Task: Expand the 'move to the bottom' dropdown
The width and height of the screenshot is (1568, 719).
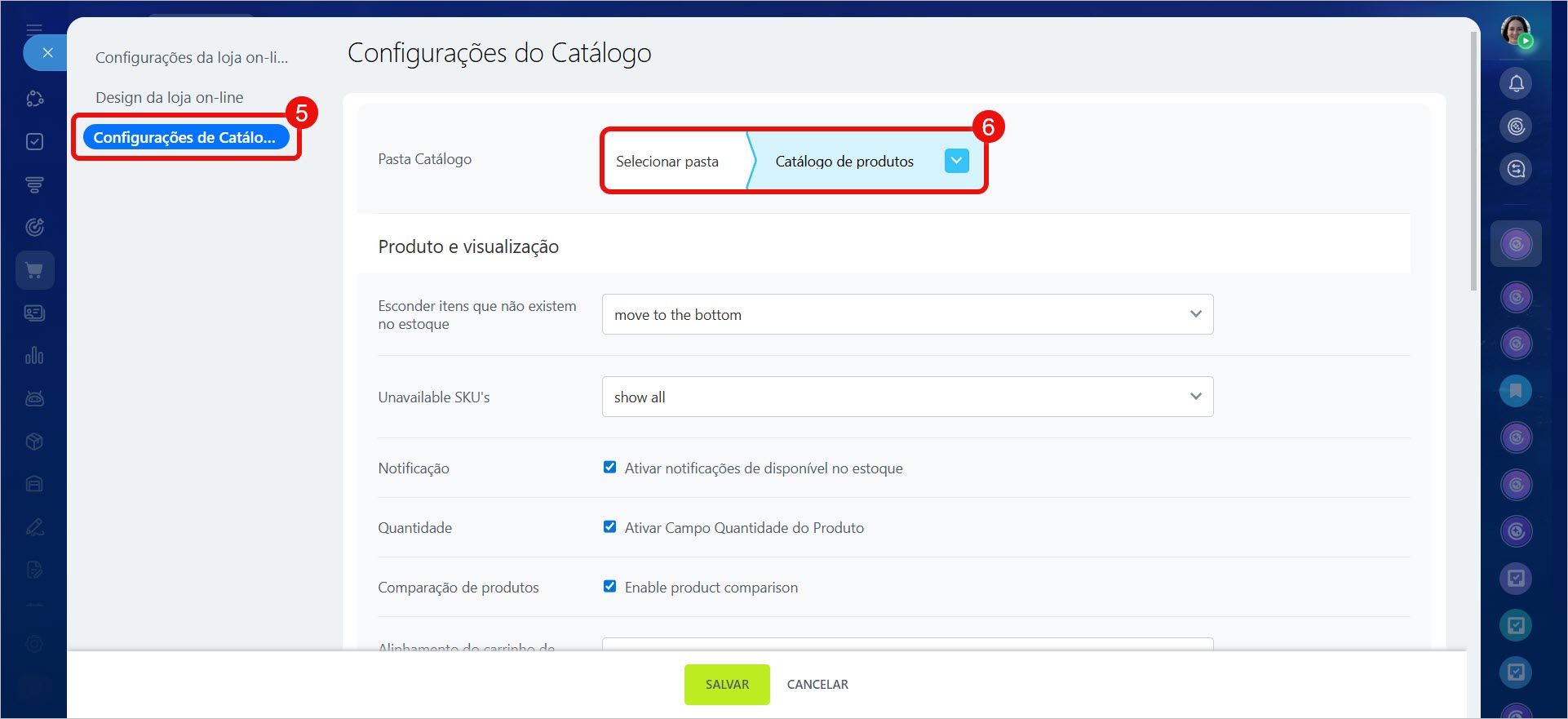Action: pos(907,315)
